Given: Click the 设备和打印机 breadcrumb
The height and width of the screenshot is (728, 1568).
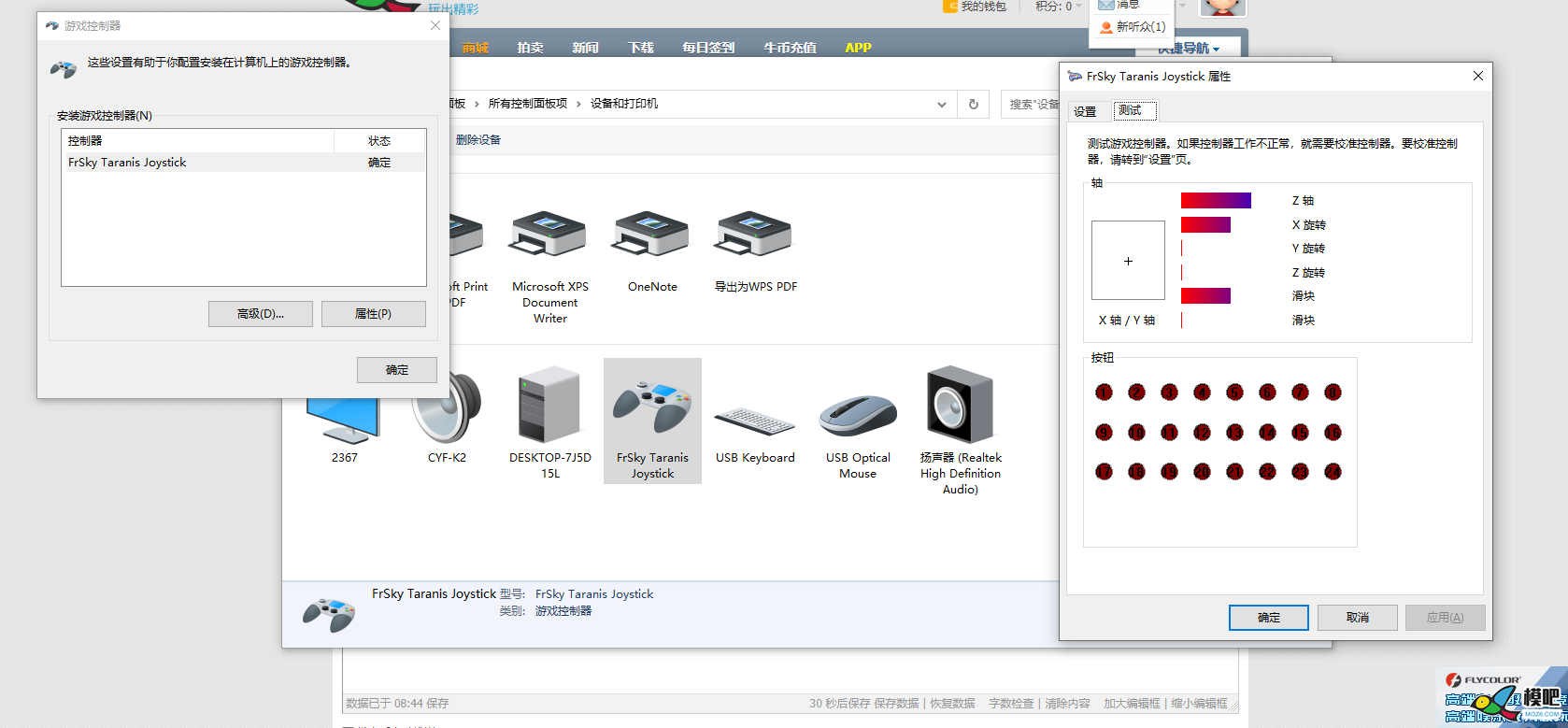Looking at the screenshot, I should point(624,104).
